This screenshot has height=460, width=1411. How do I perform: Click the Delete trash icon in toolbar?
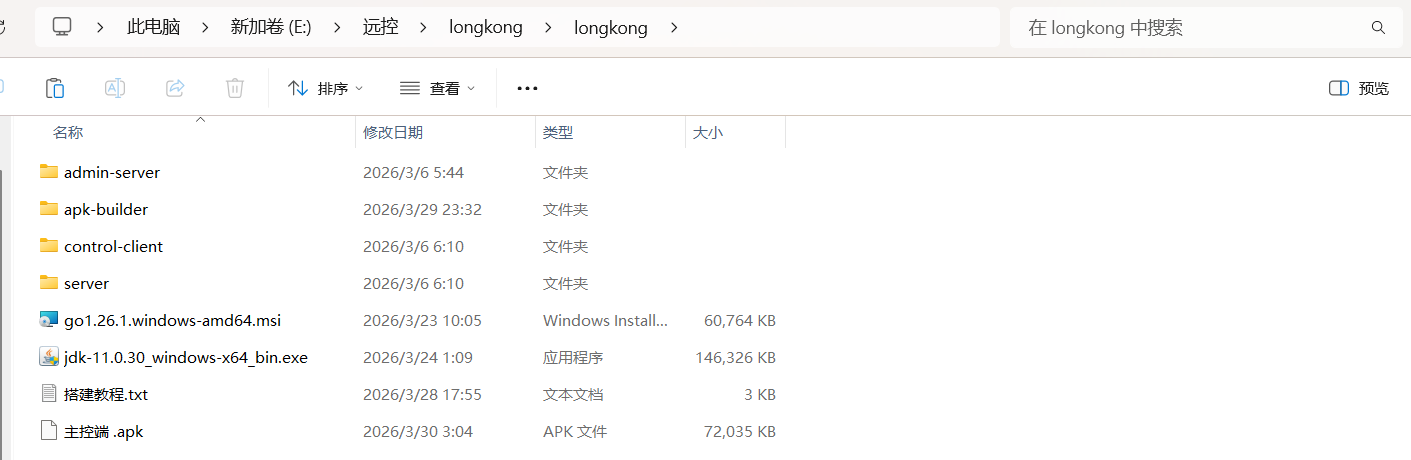(235, 88)
